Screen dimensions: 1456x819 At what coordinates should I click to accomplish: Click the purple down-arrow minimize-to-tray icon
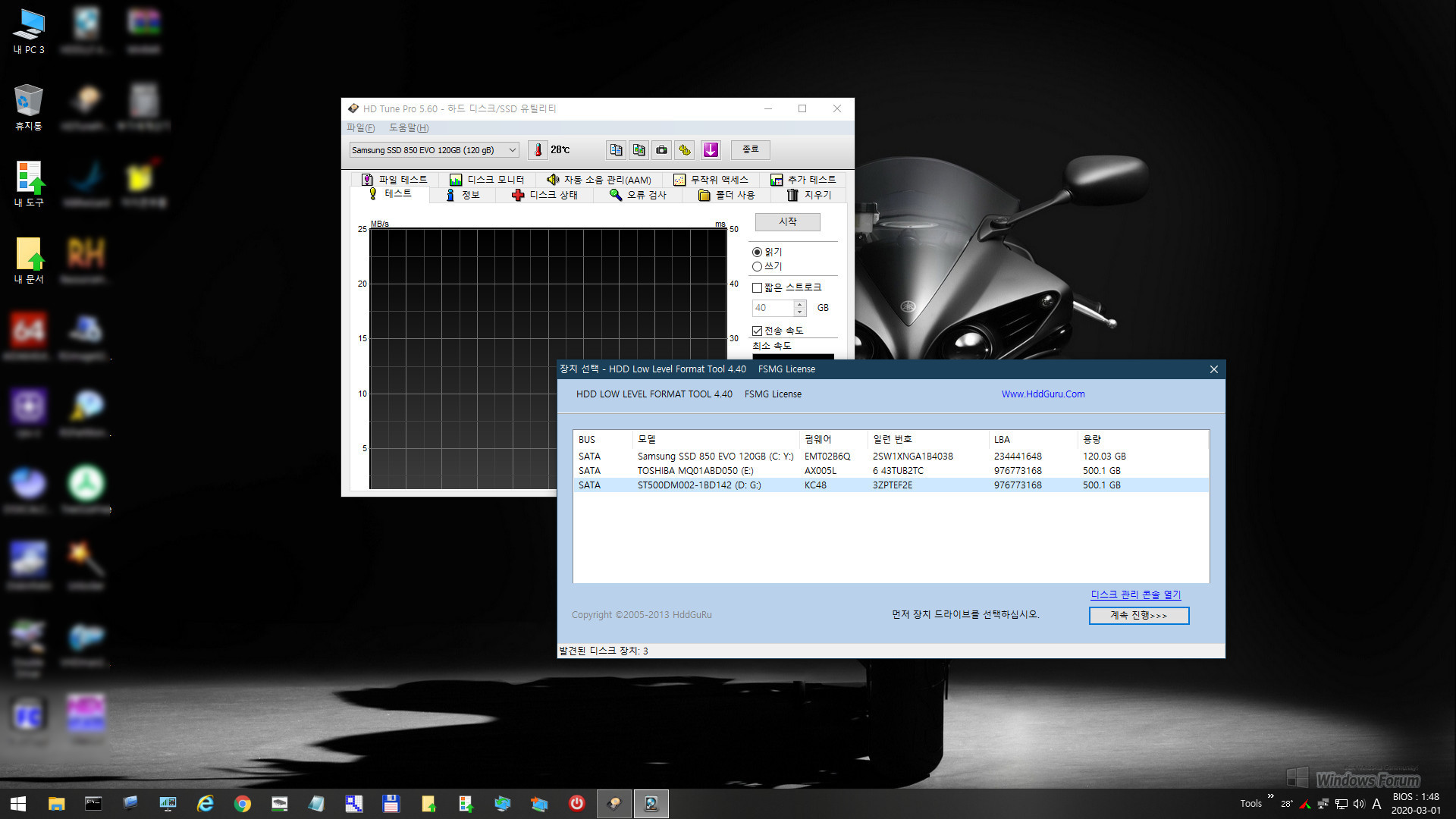[711, 150]
